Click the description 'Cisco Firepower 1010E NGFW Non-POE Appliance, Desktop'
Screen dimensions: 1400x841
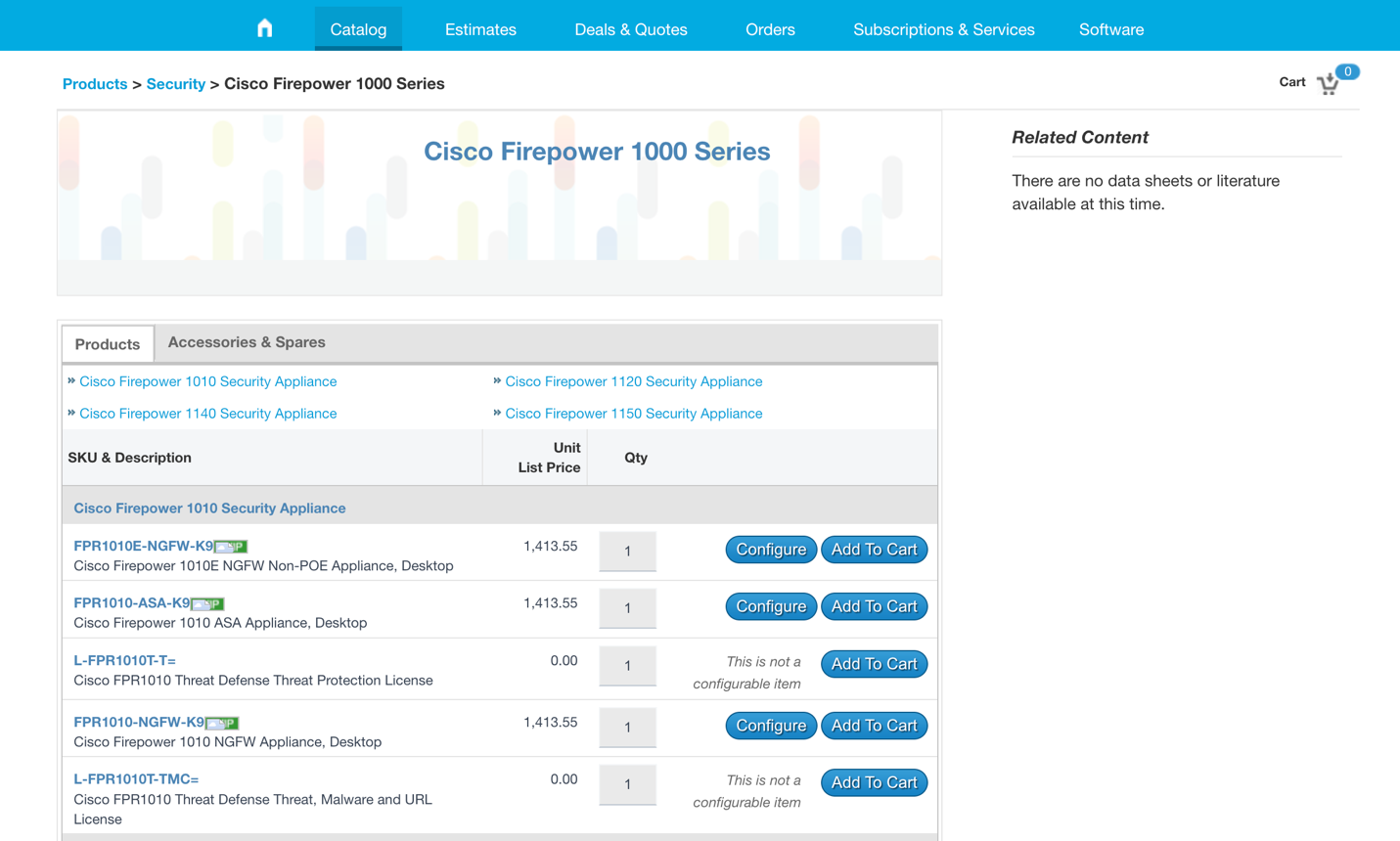coord(263,566)
